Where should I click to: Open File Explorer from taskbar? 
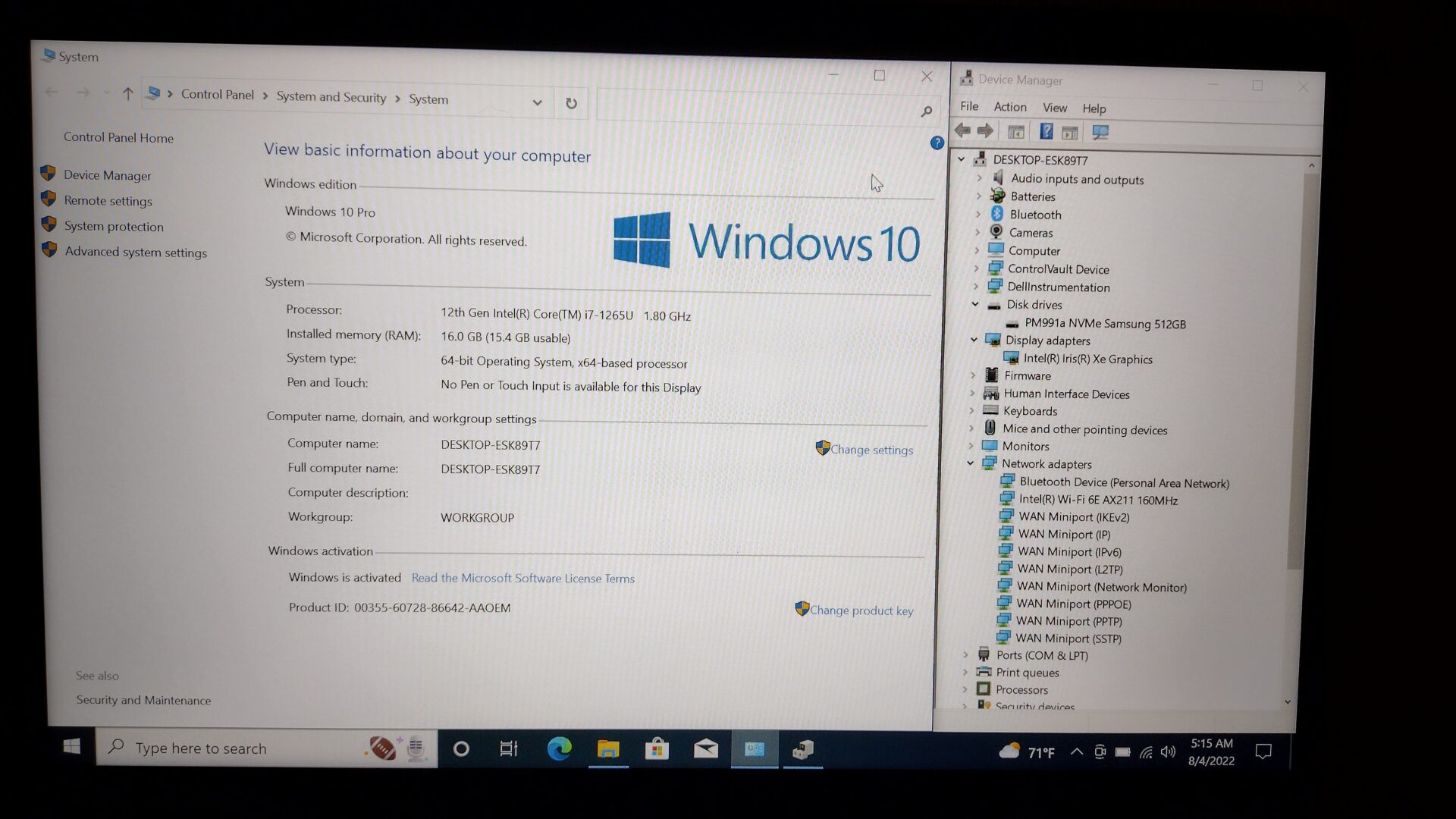[x=608, y=750]
